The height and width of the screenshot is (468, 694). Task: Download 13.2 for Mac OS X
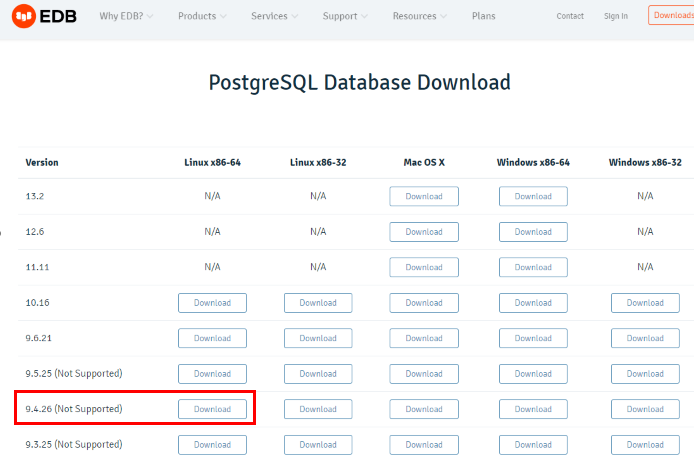pos(424,197)
